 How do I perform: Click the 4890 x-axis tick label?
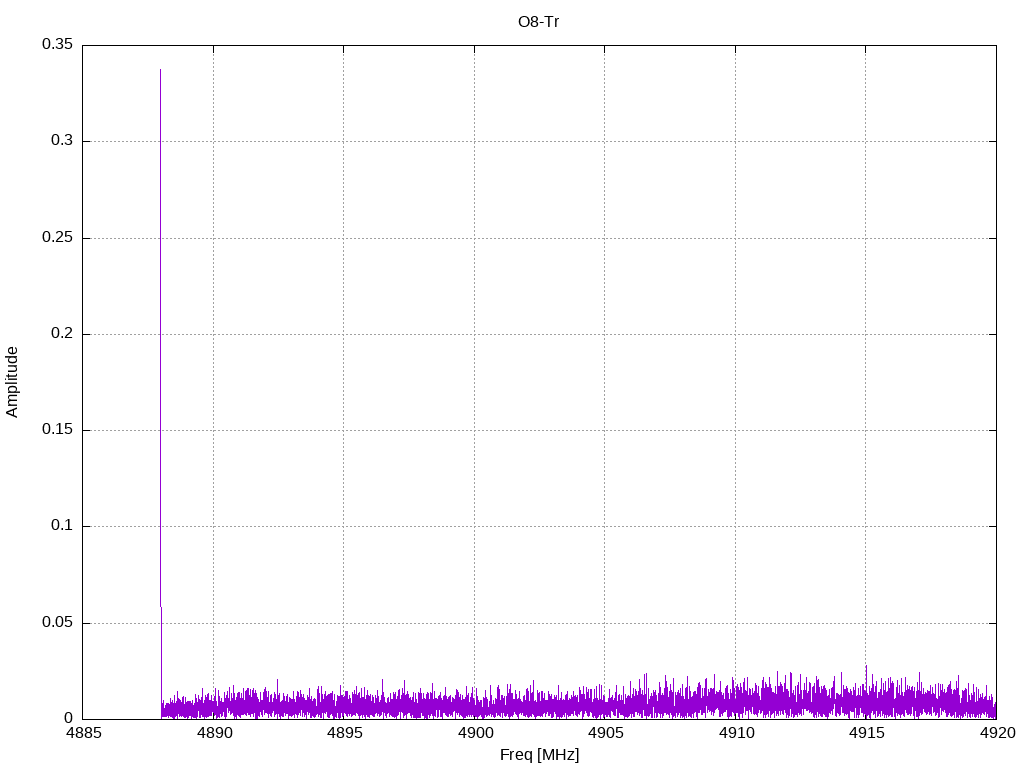pos(213,734)
